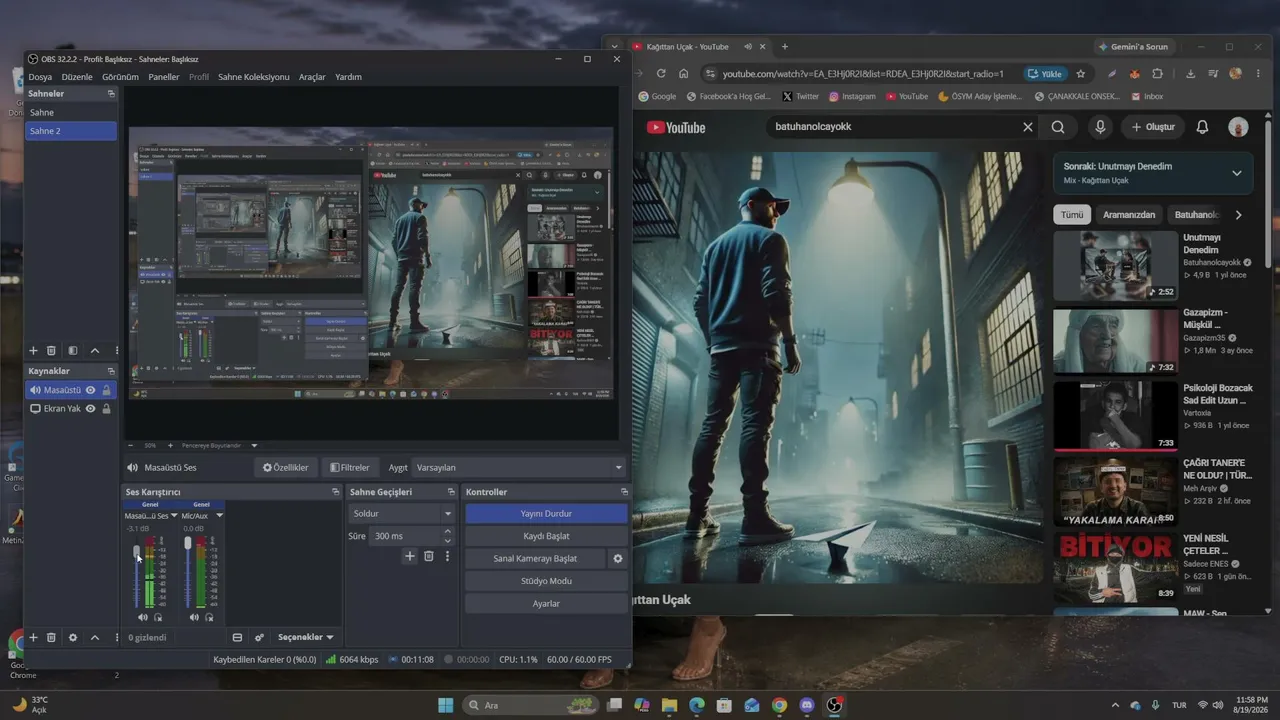The height and width of the screenshot is (720, 1280).
Task: Click Yayını Durdur to stop streaming
Action: 546,513
